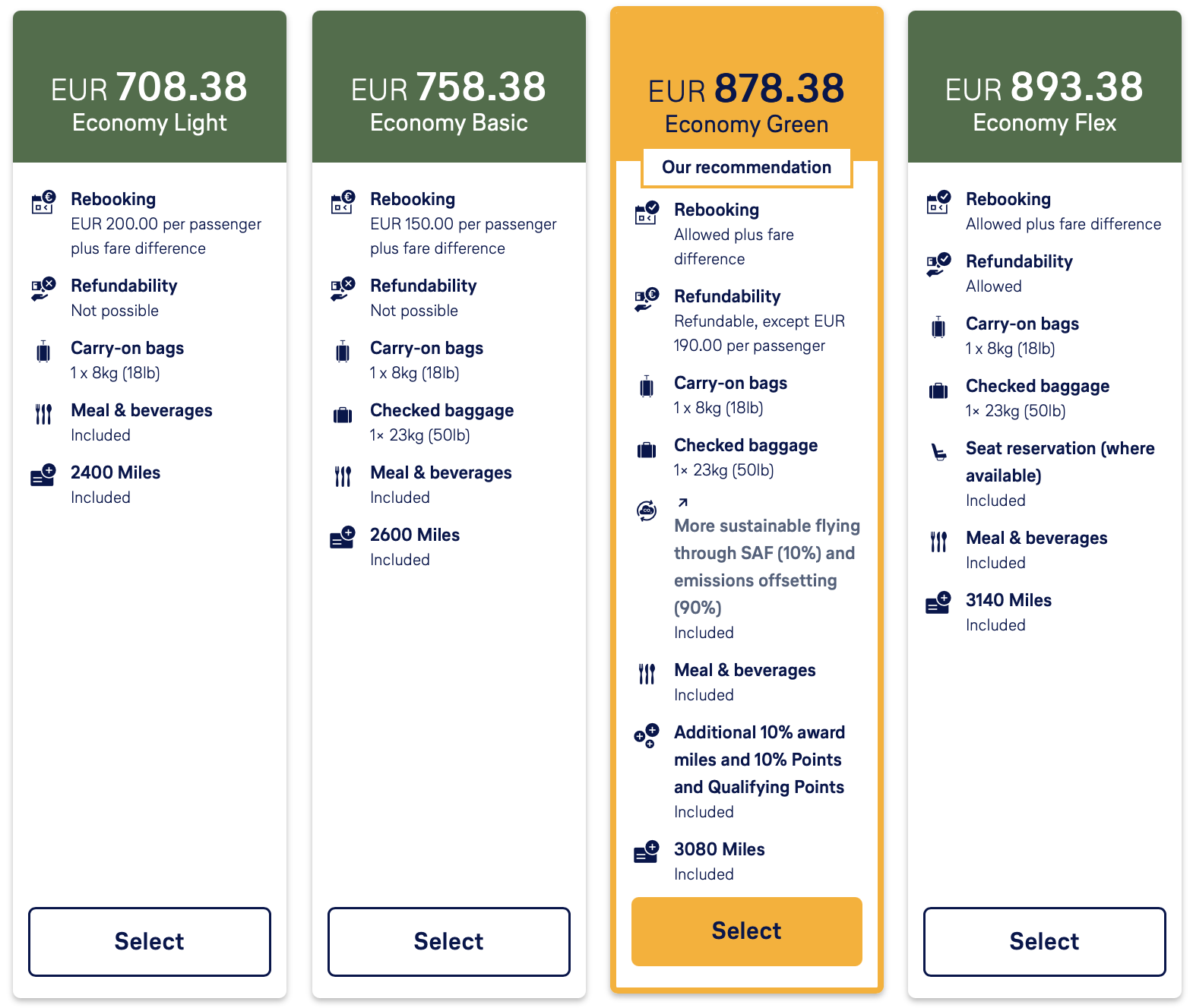
Task: Select the Economy Basic fare
Action: tap(449, 941)
